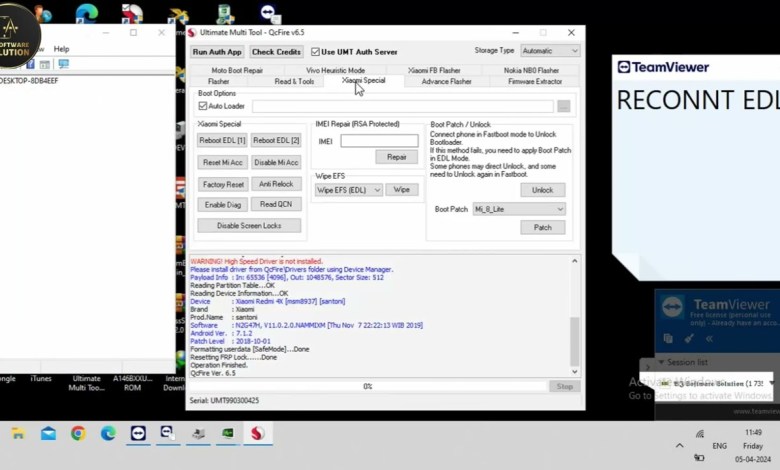780x470 pixels.
Task: Switch to the Advance Flasher tab
Action: coord(446,81)
